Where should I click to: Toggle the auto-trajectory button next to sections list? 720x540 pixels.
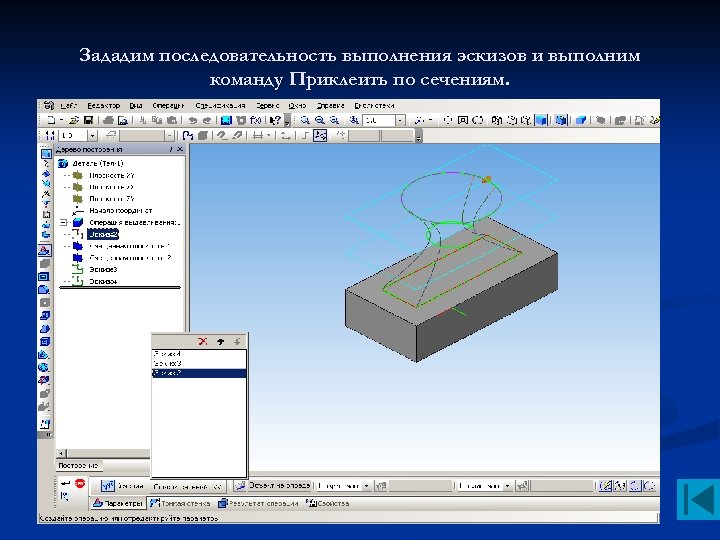coord(239,486)
